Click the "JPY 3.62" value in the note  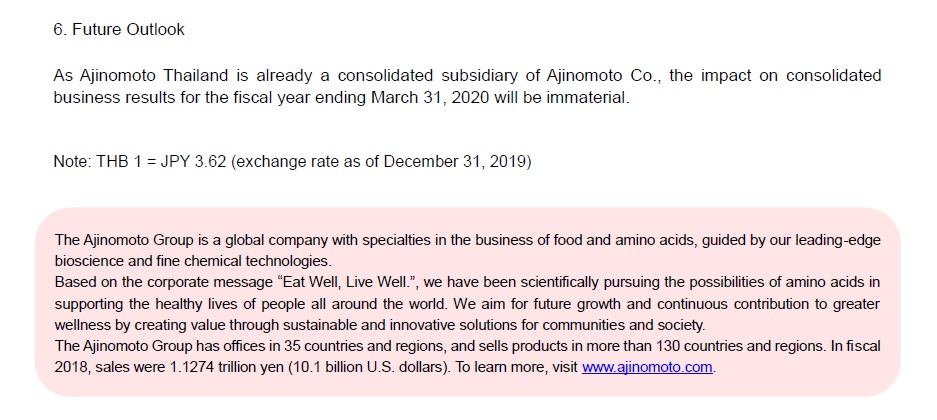(x=193, y=162)
